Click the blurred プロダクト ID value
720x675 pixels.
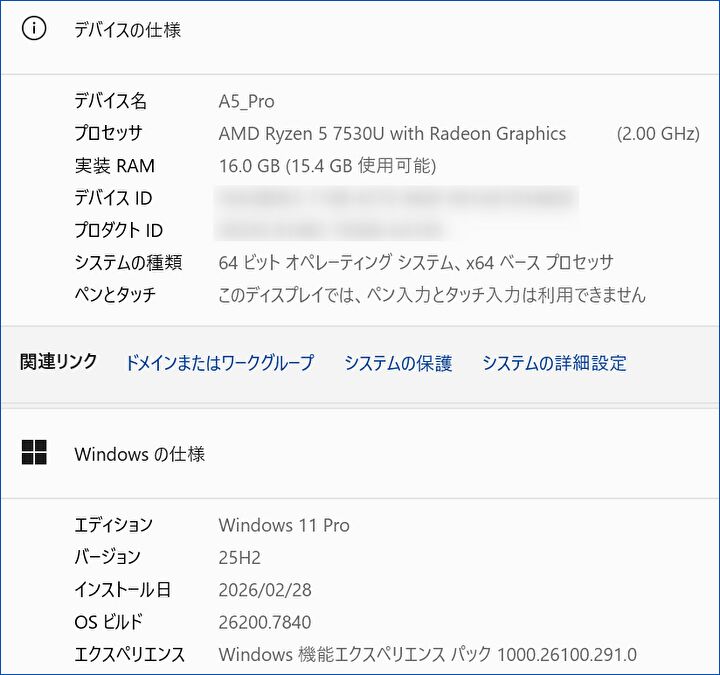pos(330,230)
